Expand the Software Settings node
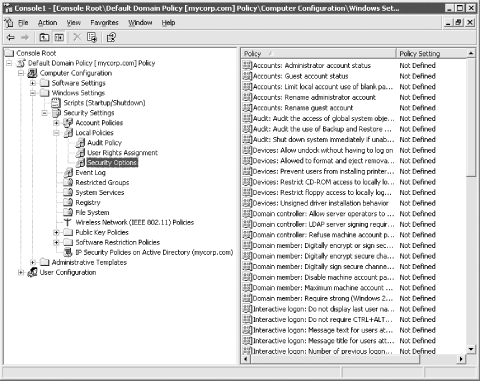The height and width of the screenshot is (381, 481). (x=33, y=83)
